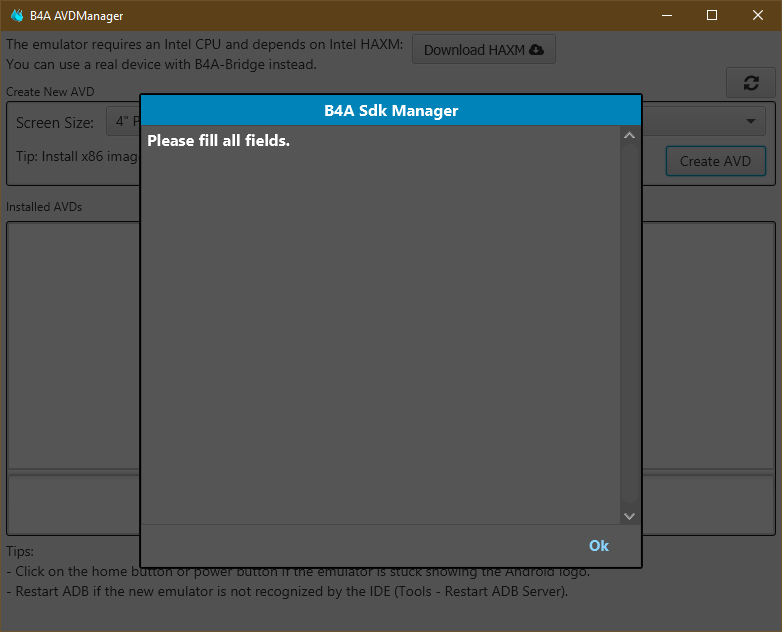Screen dimensions: 782x632
Task: Click the dialog scrollbar up arrow
Action: tap(629, 135)
